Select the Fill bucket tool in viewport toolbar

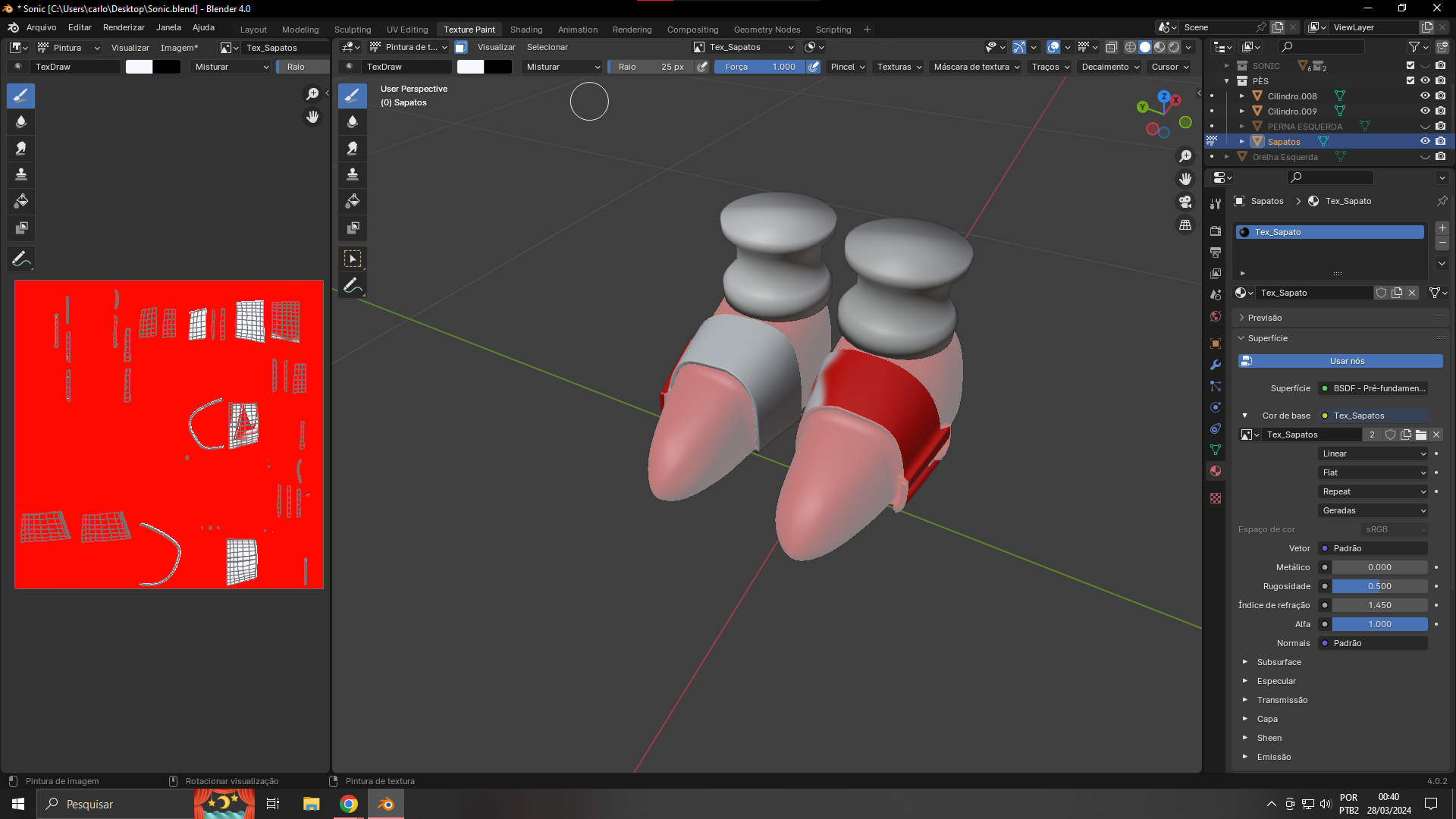352,202
